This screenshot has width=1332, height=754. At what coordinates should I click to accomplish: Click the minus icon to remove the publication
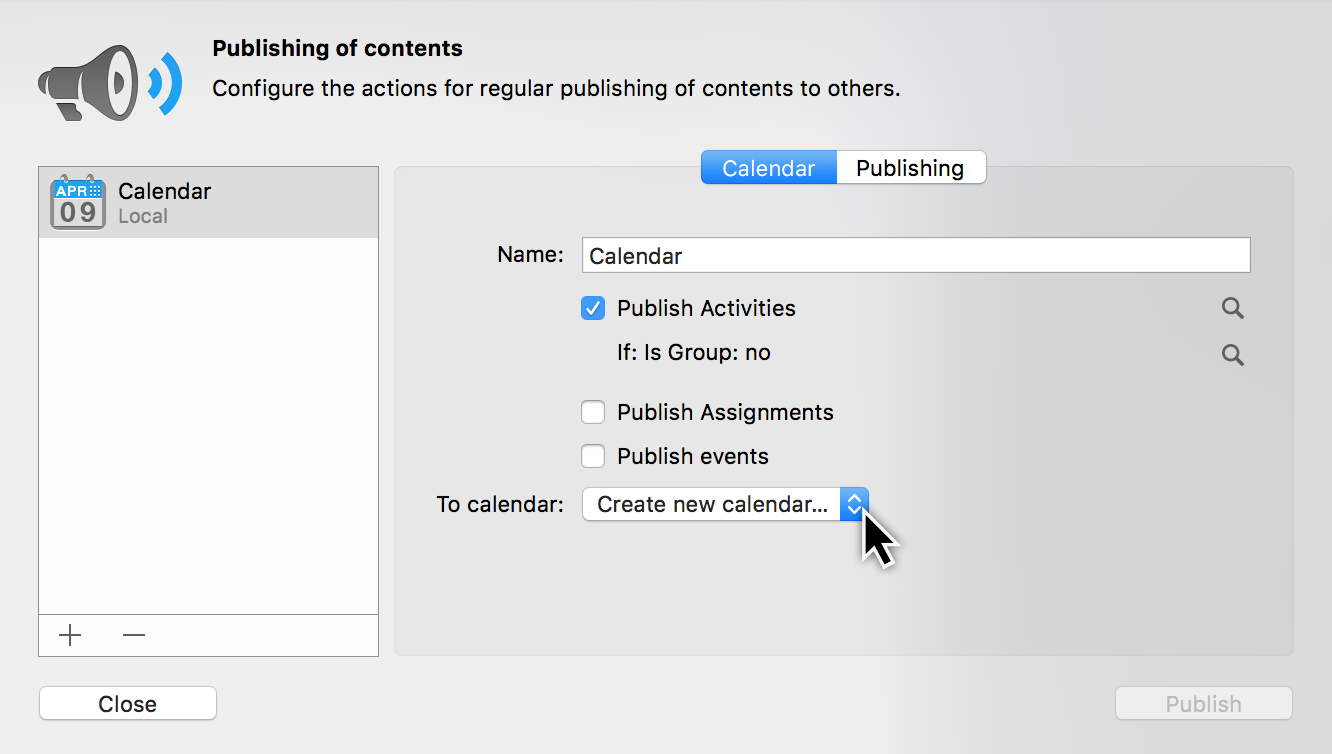pyautogui.click(x=133, y=635)
